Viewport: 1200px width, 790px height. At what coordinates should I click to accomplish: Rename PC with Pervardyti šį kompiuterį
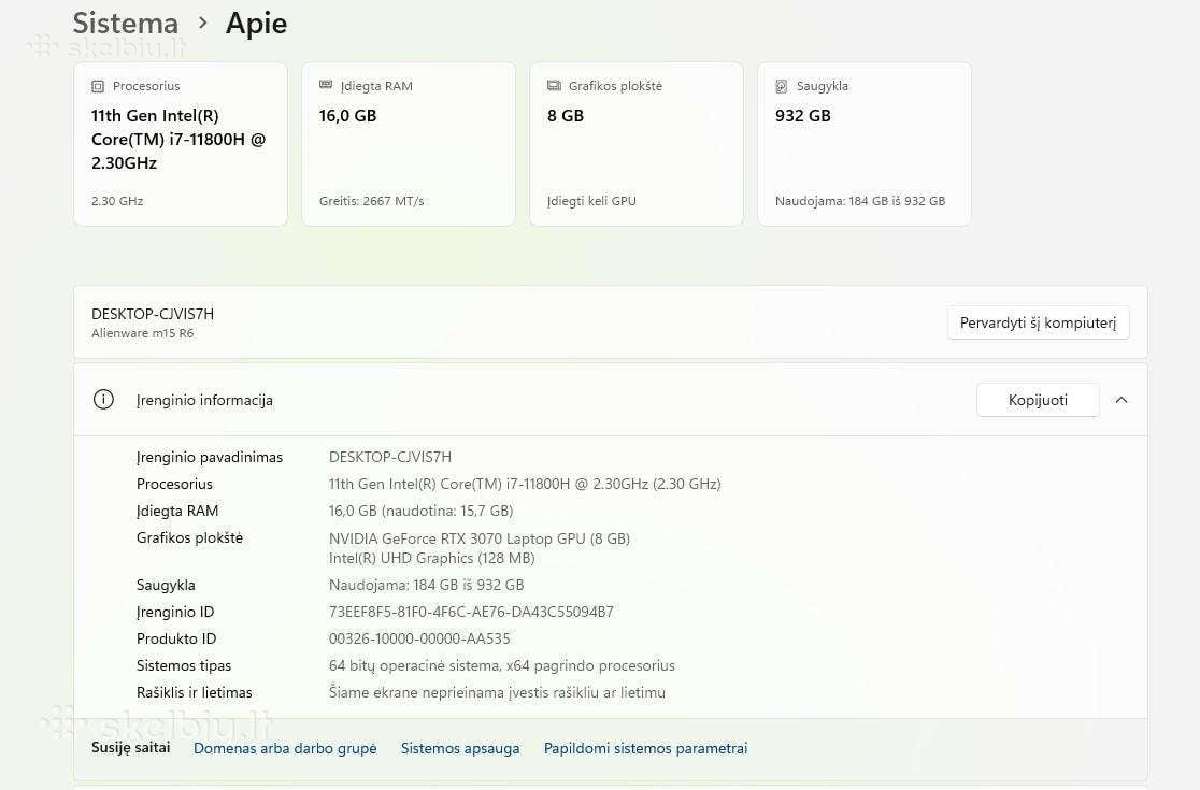(x=1038, y=323)
